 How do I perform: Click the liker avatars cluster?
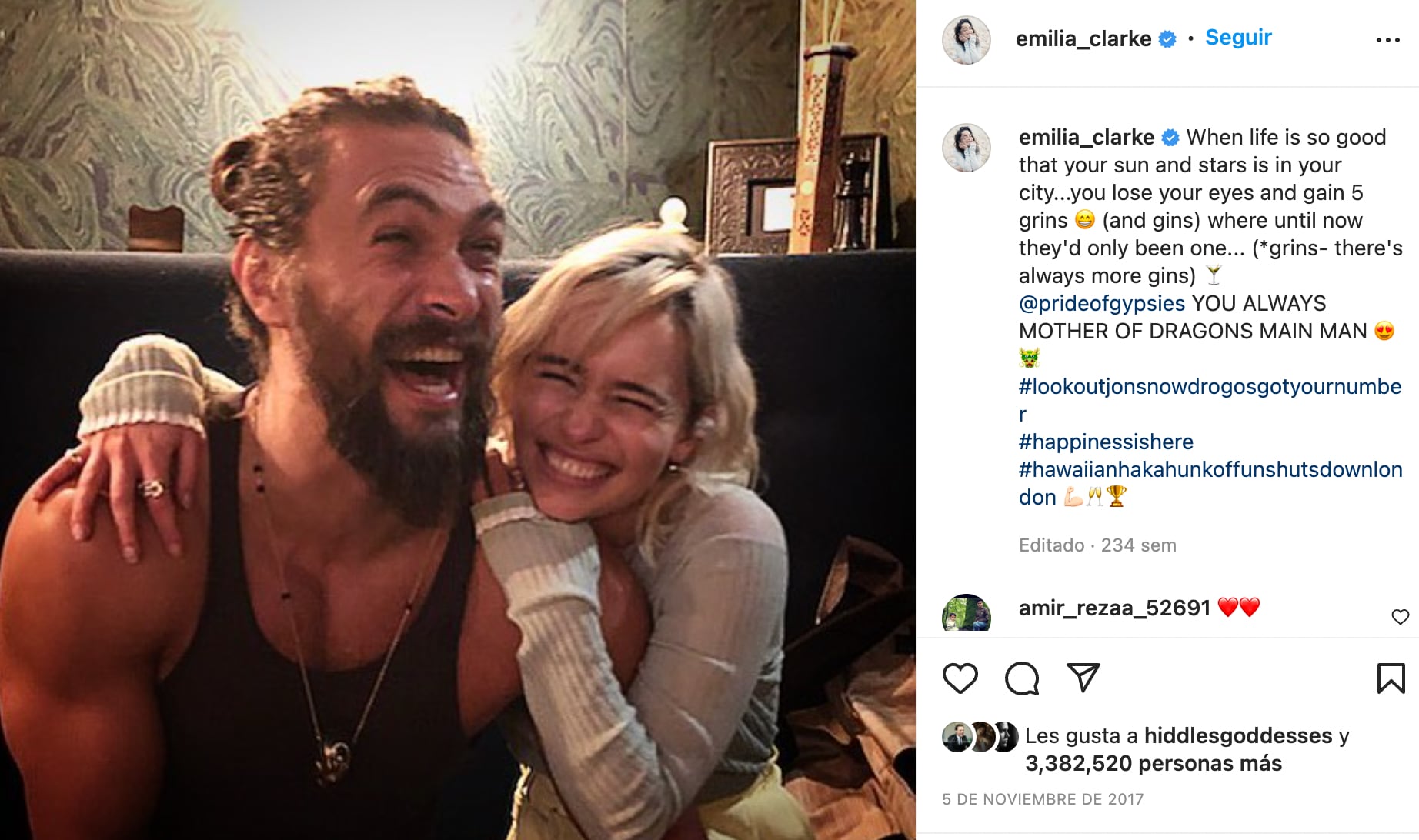[x=980, y=737]
